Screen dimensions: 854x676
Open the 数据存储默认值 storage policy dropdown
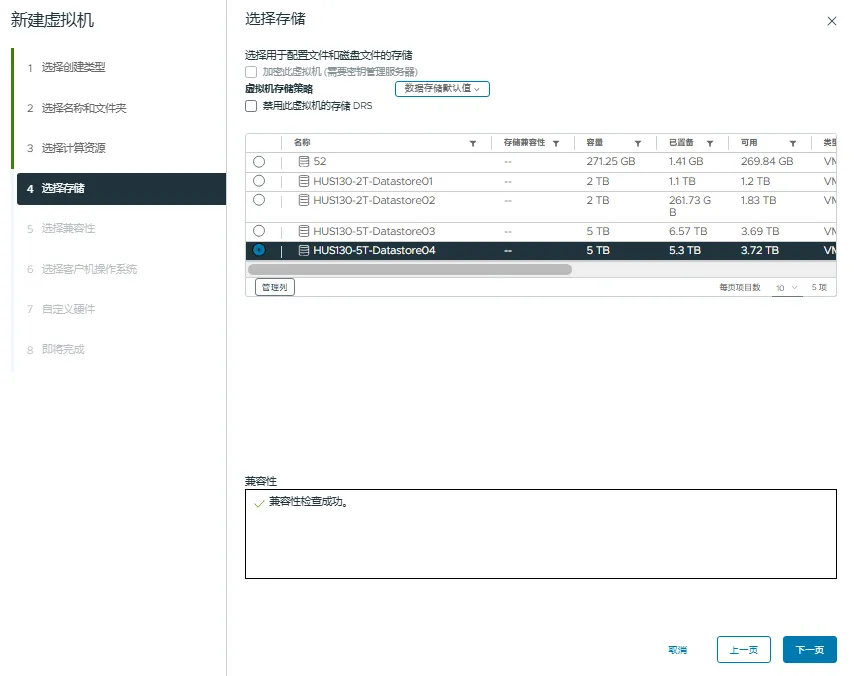click(x=442, y=89)
